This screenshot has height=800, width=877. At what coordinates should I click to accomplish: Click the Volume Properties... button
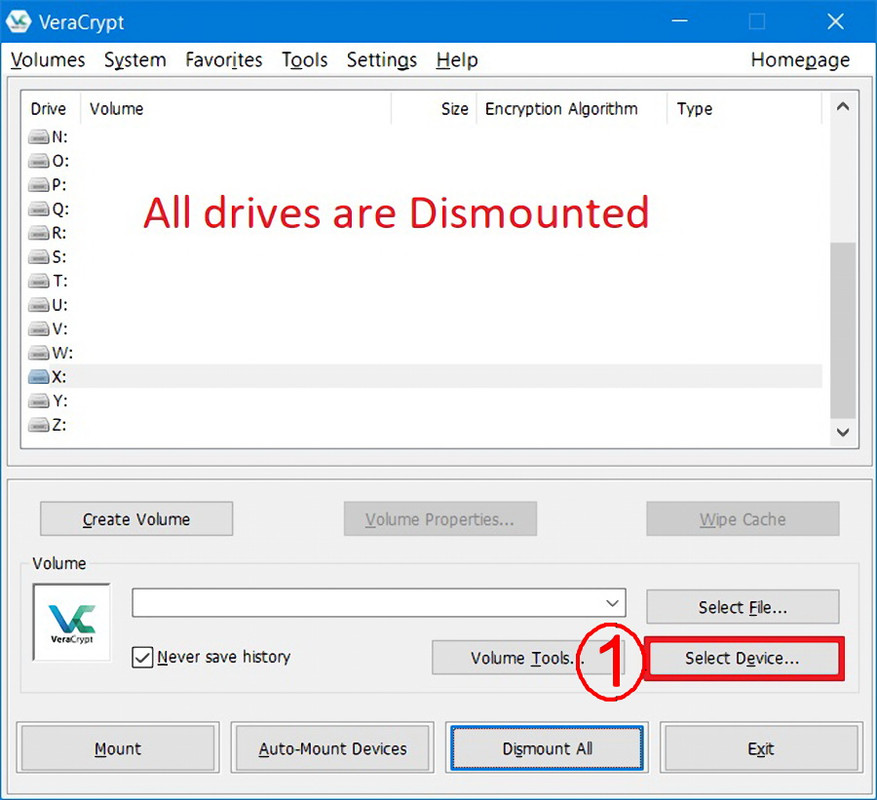pyautogui.click(x=440, y=519)
